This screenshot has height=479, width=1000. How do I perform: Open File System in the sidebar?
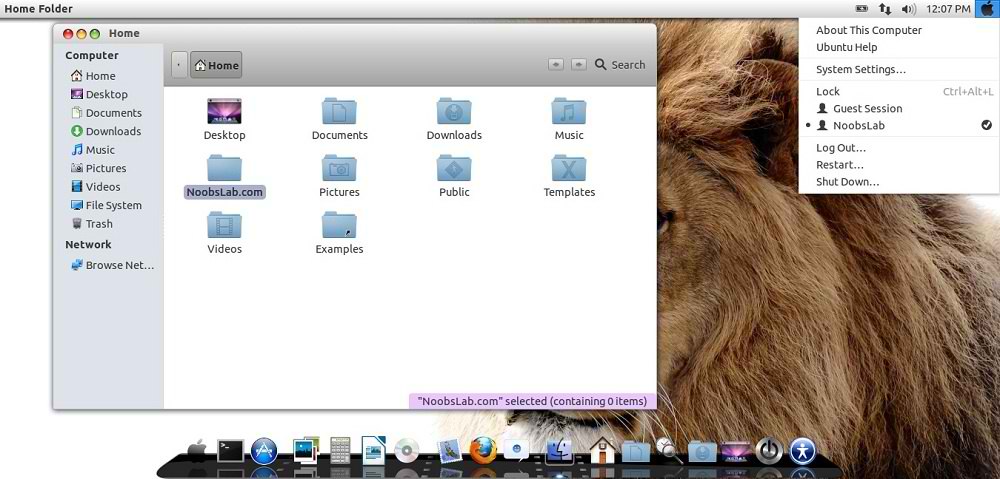pyautogui.click(x=106, y=205)
